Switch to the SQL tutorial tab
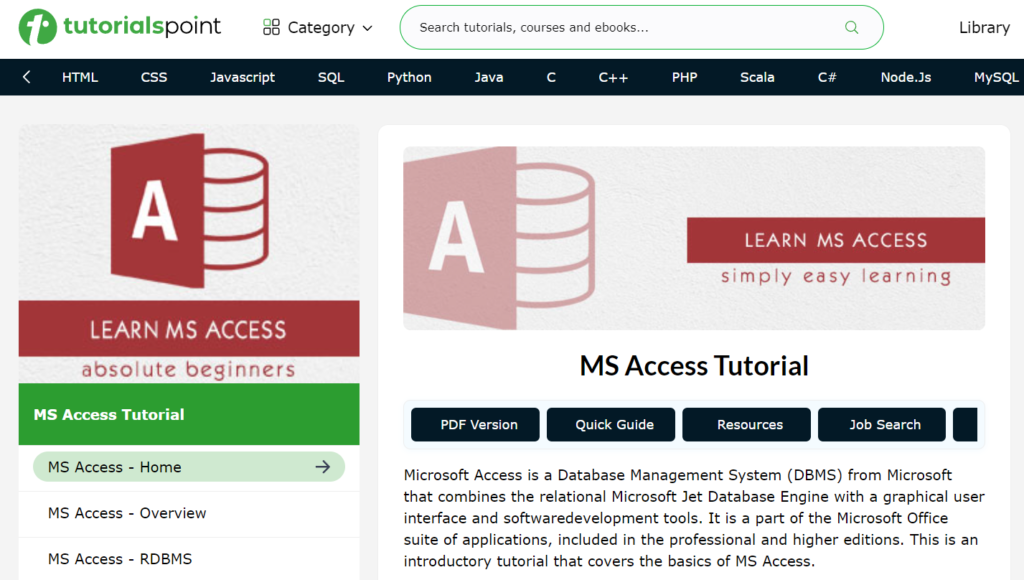Viewport: 1024px width, 580px height. 330,76
